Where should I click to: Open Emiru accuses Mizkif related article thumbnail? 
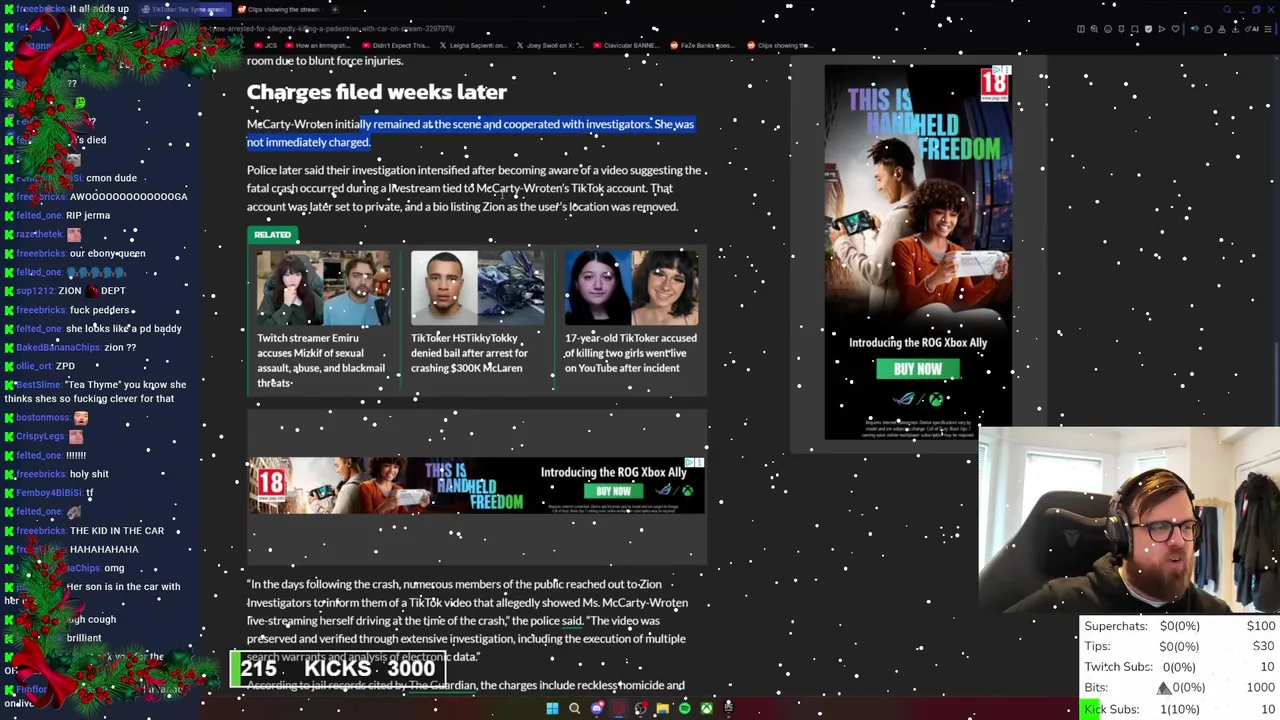(x=323, y=288)
